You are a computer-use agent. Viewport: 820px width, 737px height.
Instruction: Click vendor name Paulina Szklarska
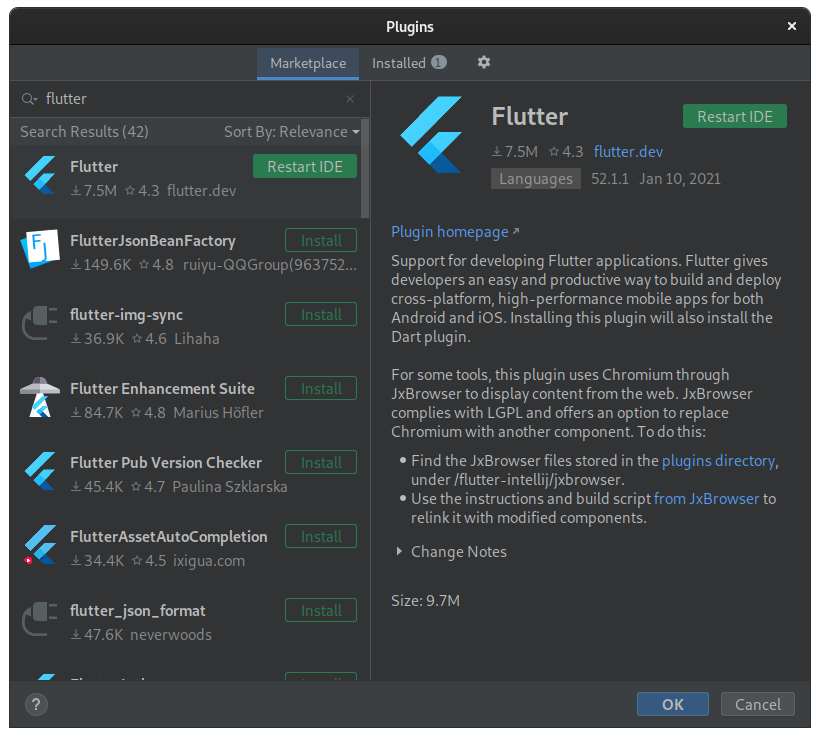coord(230,487)
